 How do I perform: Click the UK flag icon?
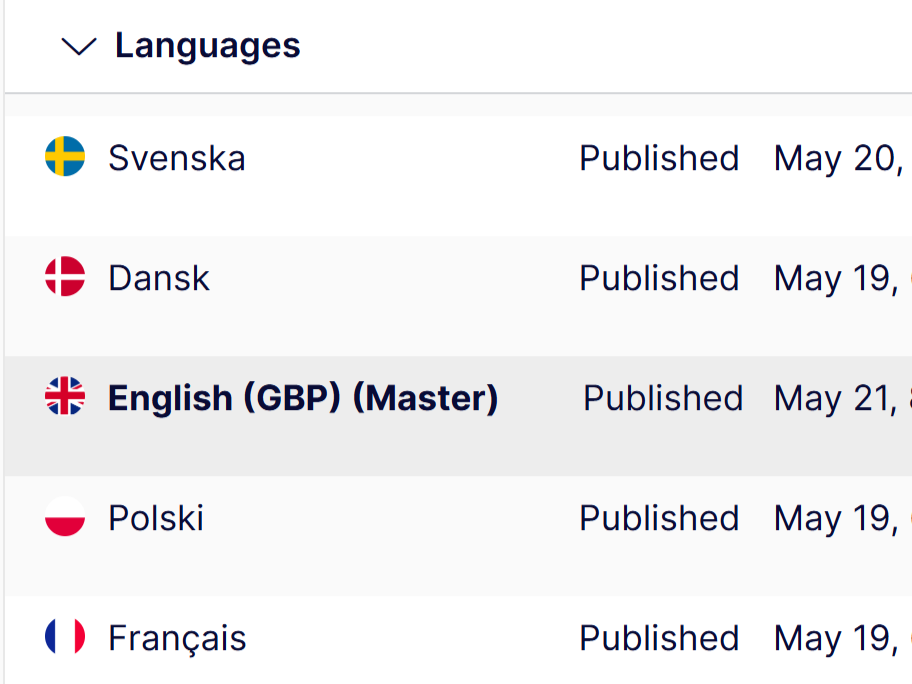65,396
